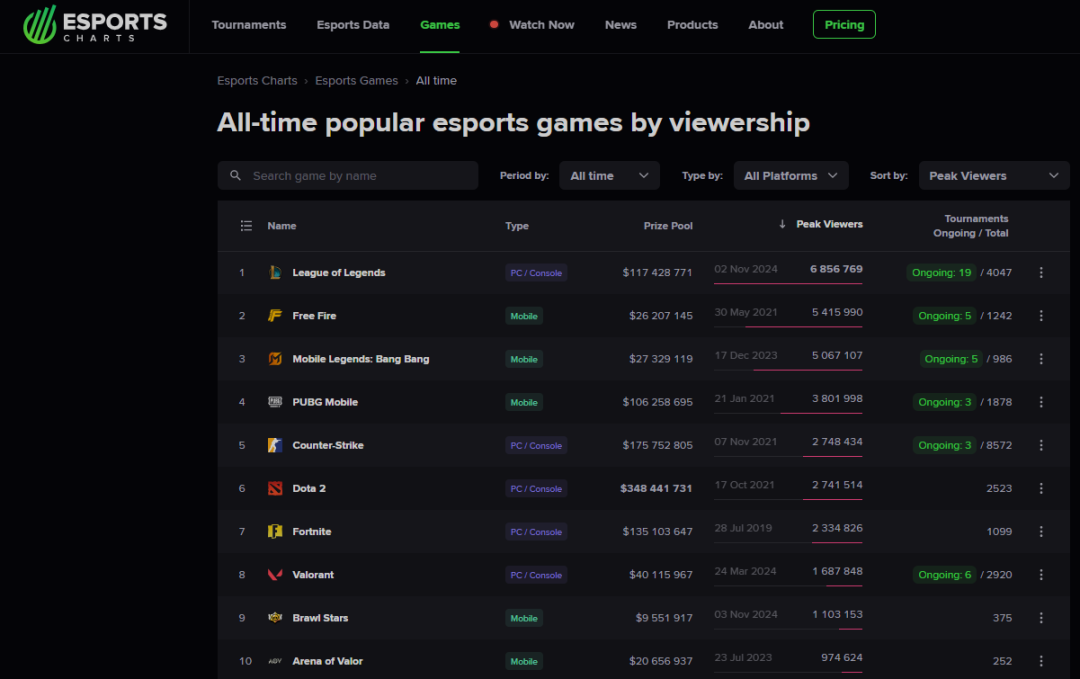Click the Valorant game icon
Image resolution: width=1080 pixels, height=679 pixels.
[x=275, y=575]
